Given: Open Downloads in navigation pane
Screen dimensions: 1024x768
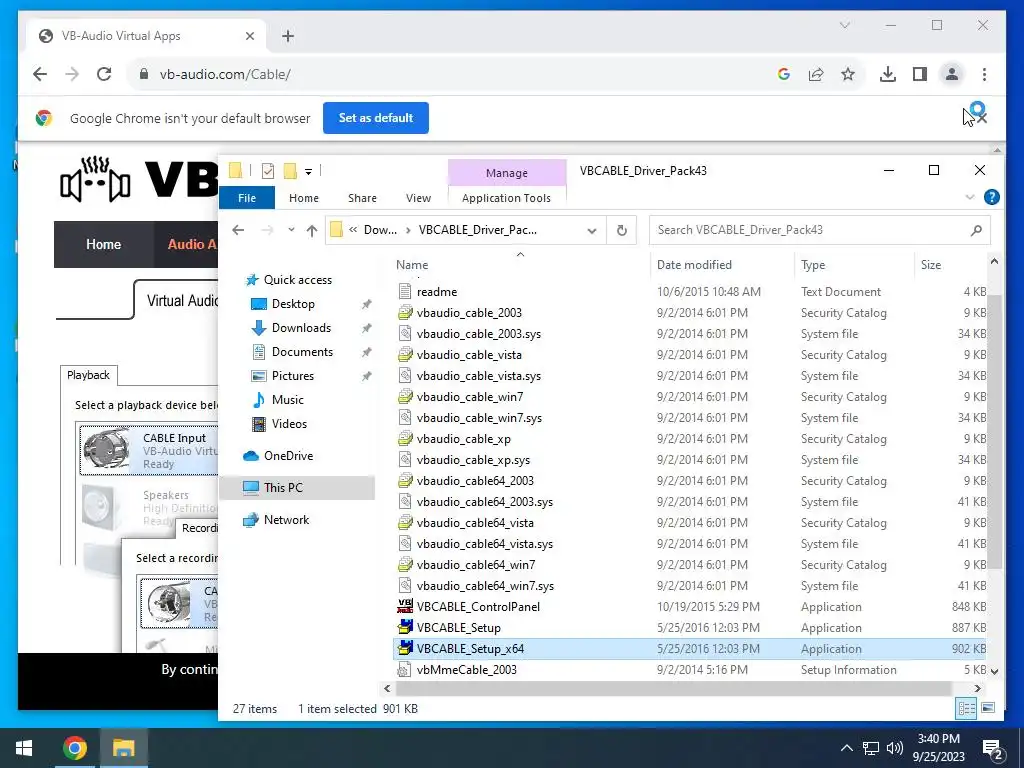Looking at the screenshot, I should pos(301,328).
